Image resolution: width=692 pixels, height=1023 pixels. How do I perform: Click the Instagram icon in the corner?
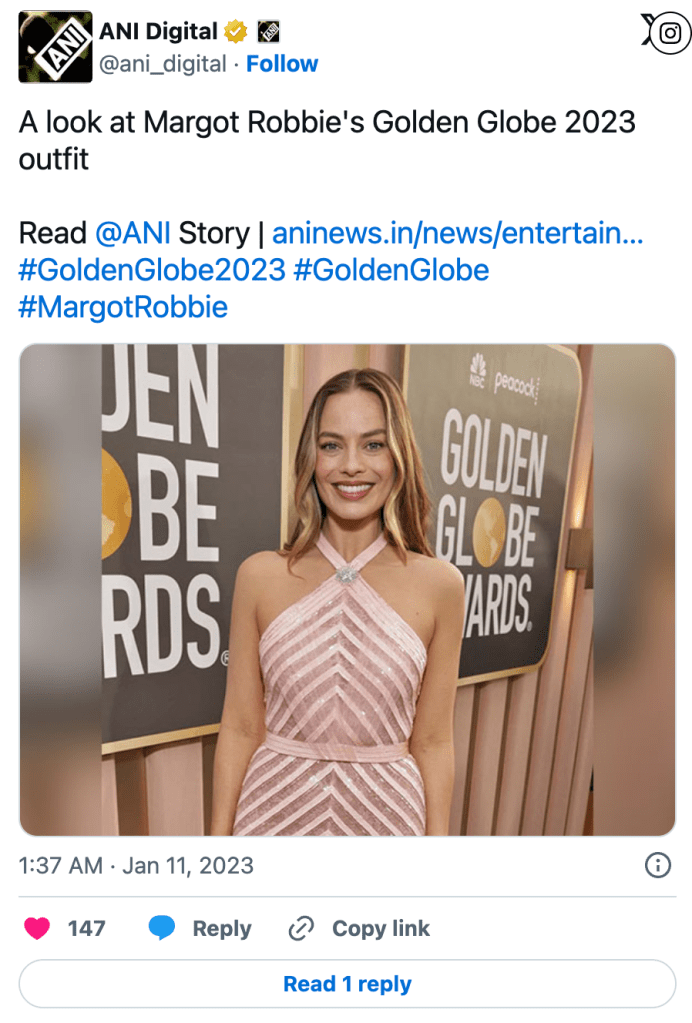(x=666, y=33)
